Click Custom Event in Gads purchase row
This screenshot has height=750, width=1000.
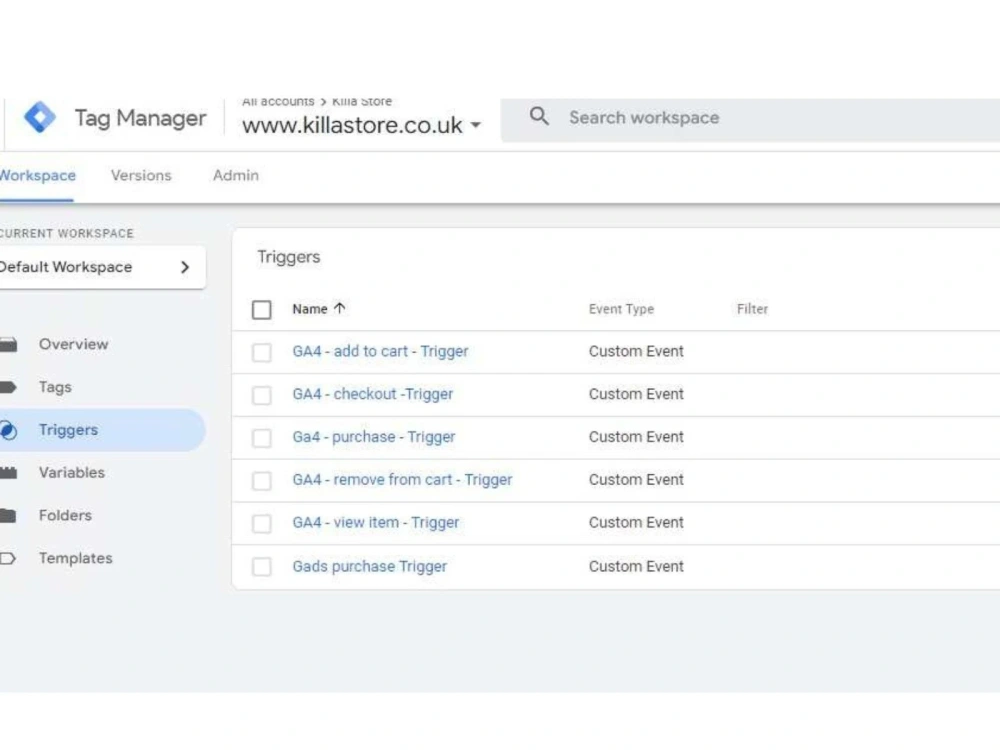point(636,566)
